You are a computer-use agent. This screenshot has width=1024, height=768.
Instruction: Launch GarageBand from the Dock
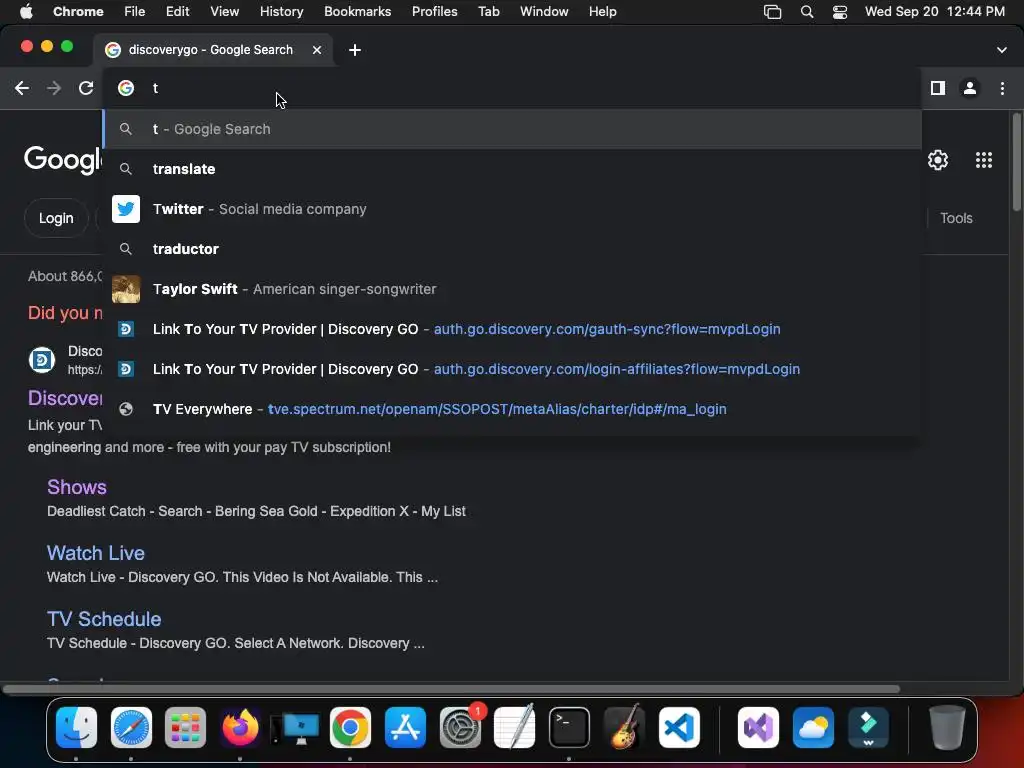(x=624, y=728)
